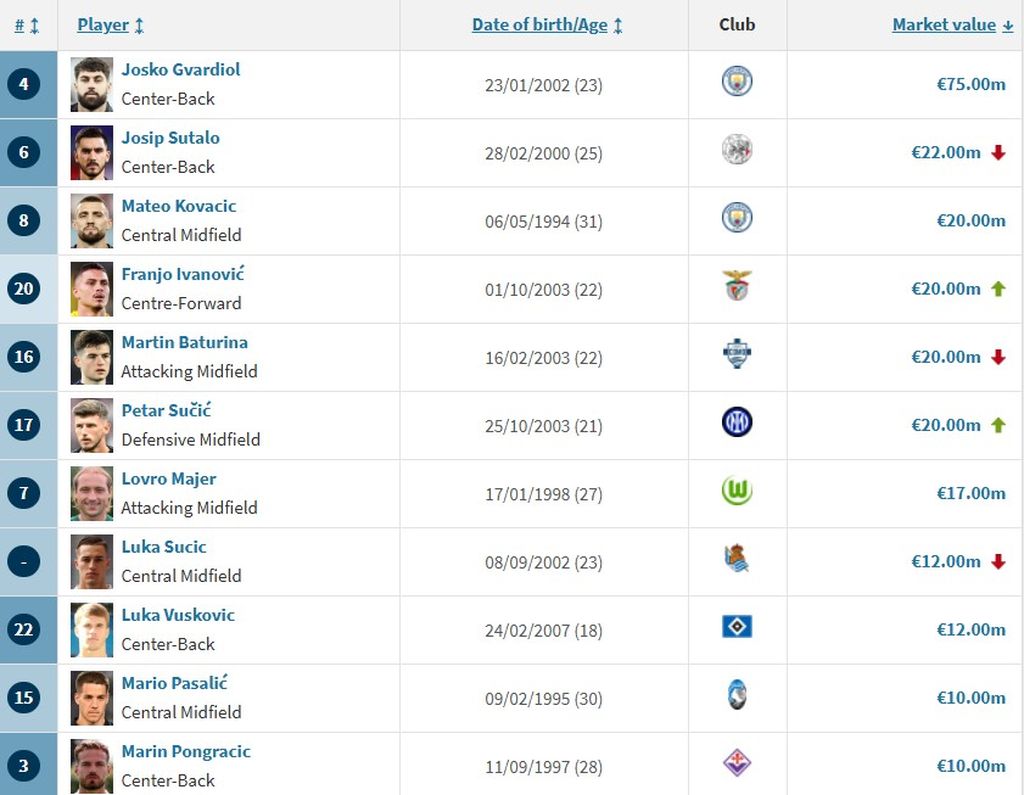Click Petar Sučić's portrait thumbnail
Image resolution: width=1024 pixels, height=795 pixels.
[x=92, y=425]
